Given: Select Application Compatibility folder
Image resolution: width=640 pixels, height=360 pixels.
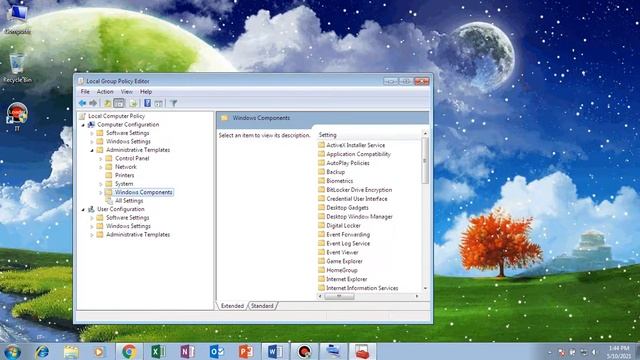Looking at the screenshot, I should pyautogui.click(x=358, y=154).
